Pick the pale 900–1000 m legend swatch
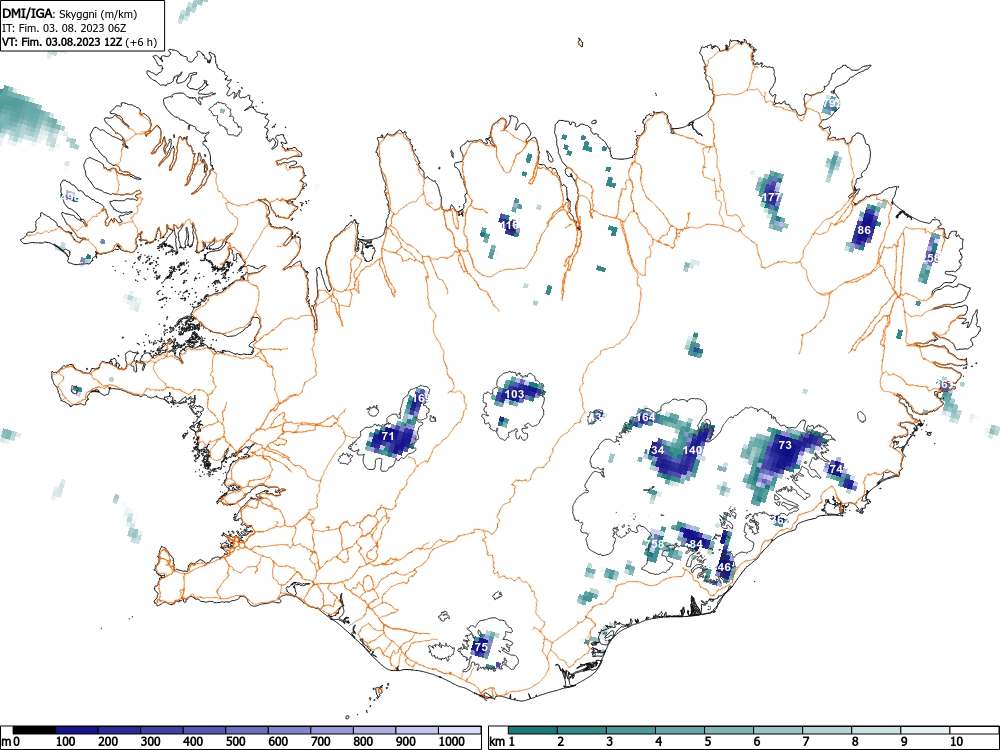This screenshot has width=1000, height=750. (x=417, y=730)
